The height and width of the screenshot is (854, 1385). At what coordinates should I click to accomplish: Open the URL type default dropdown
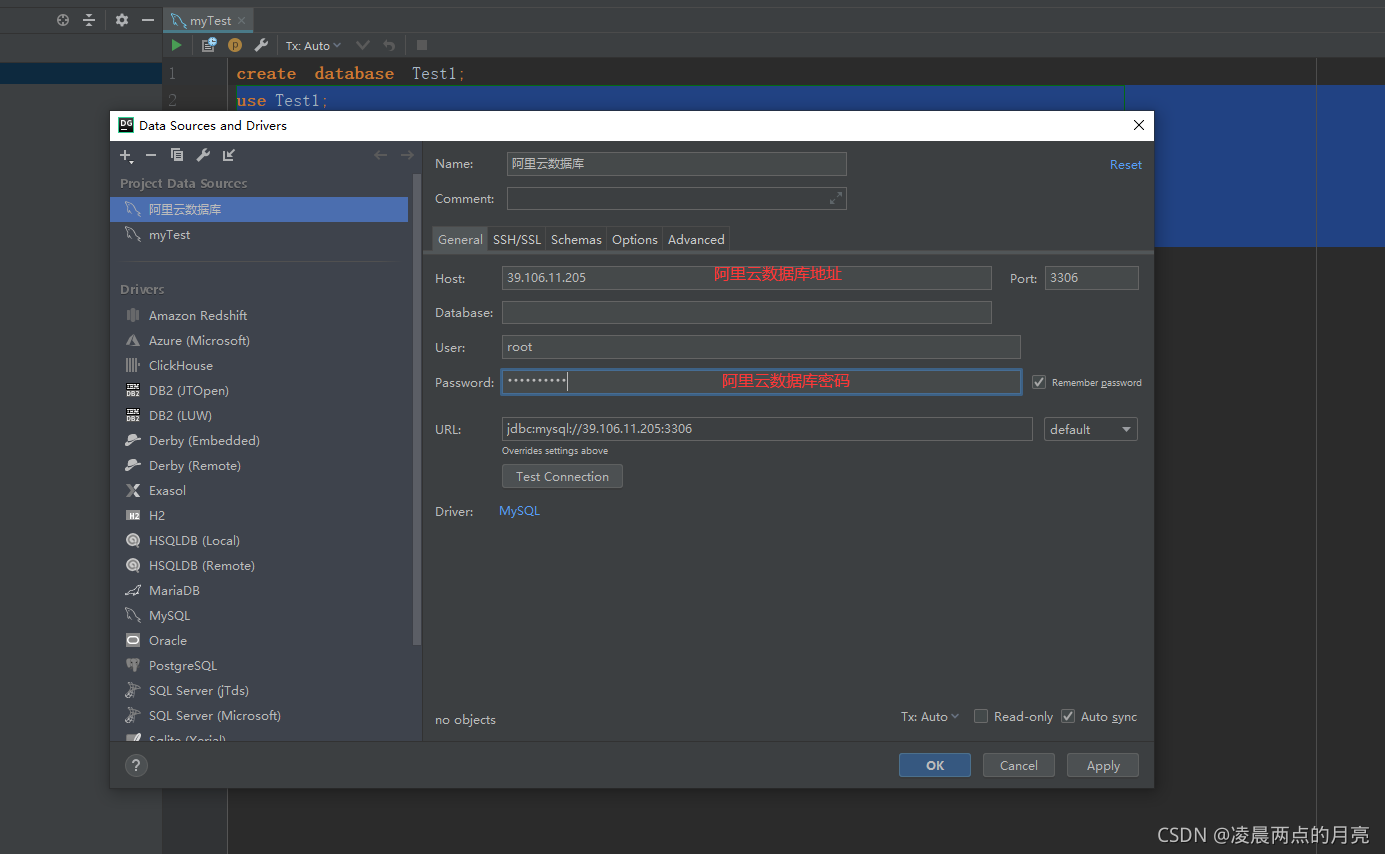(x=1090, y=429)
